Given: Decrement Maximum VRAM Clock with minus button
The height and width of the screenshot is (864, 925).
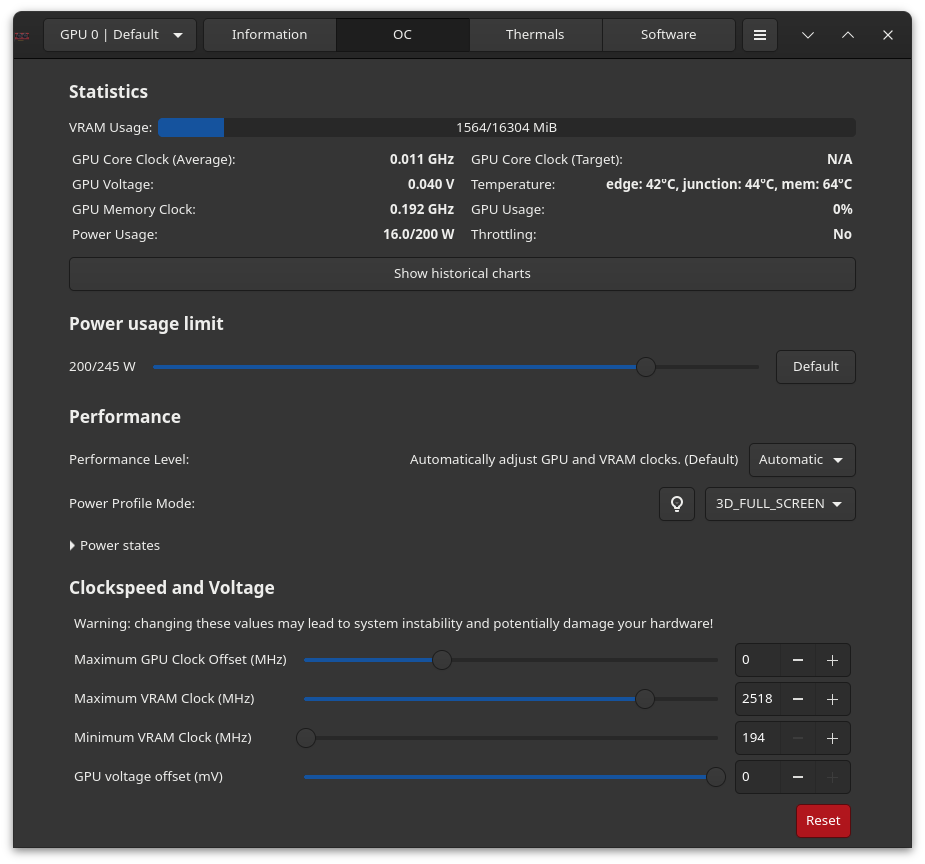Looking at the screenshot, I should point(797,699).
